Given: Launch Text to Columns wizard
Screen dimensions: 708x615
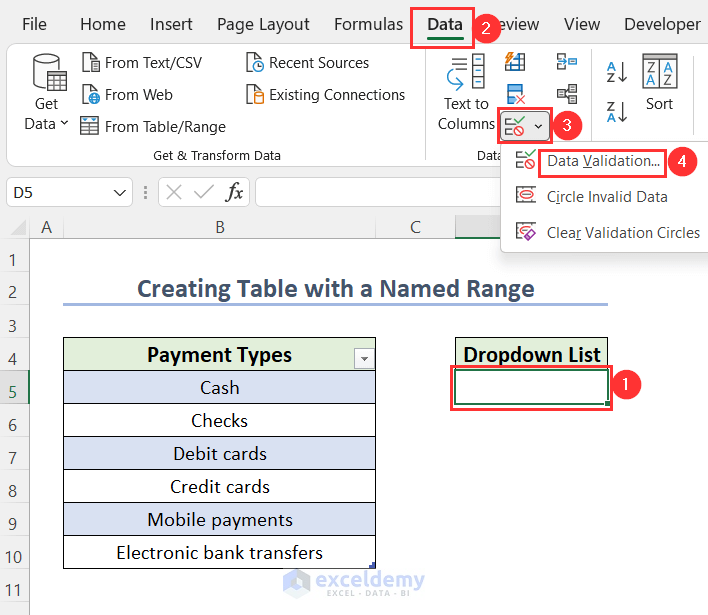Looking at the screenshot, I should coord(466,93).
